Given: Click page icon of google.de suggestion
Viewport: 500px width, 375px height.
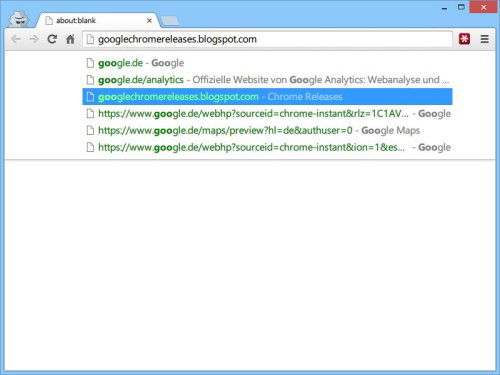Looking at the screenshot, I should click(x=90, y=63).
